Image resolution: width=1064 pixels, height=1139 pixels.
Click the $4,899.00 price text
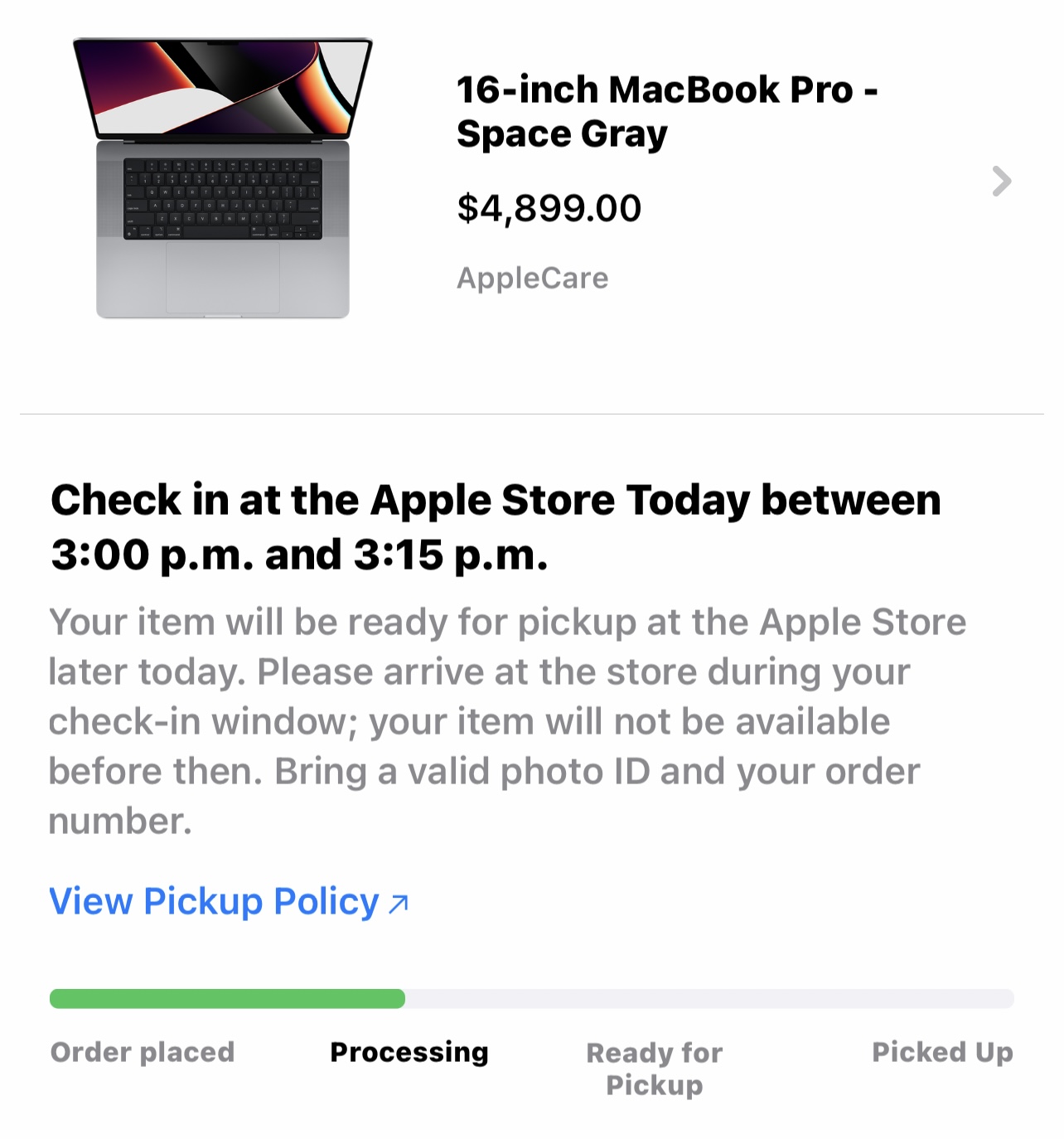[550, 207]
